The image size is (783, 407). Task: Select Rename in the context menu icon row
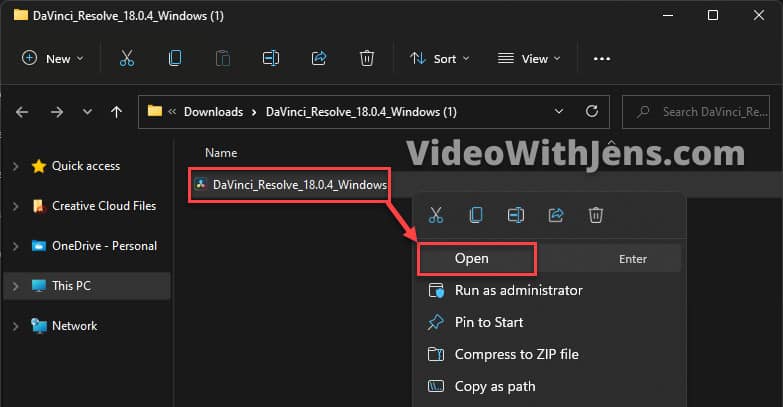pos(516,215)
